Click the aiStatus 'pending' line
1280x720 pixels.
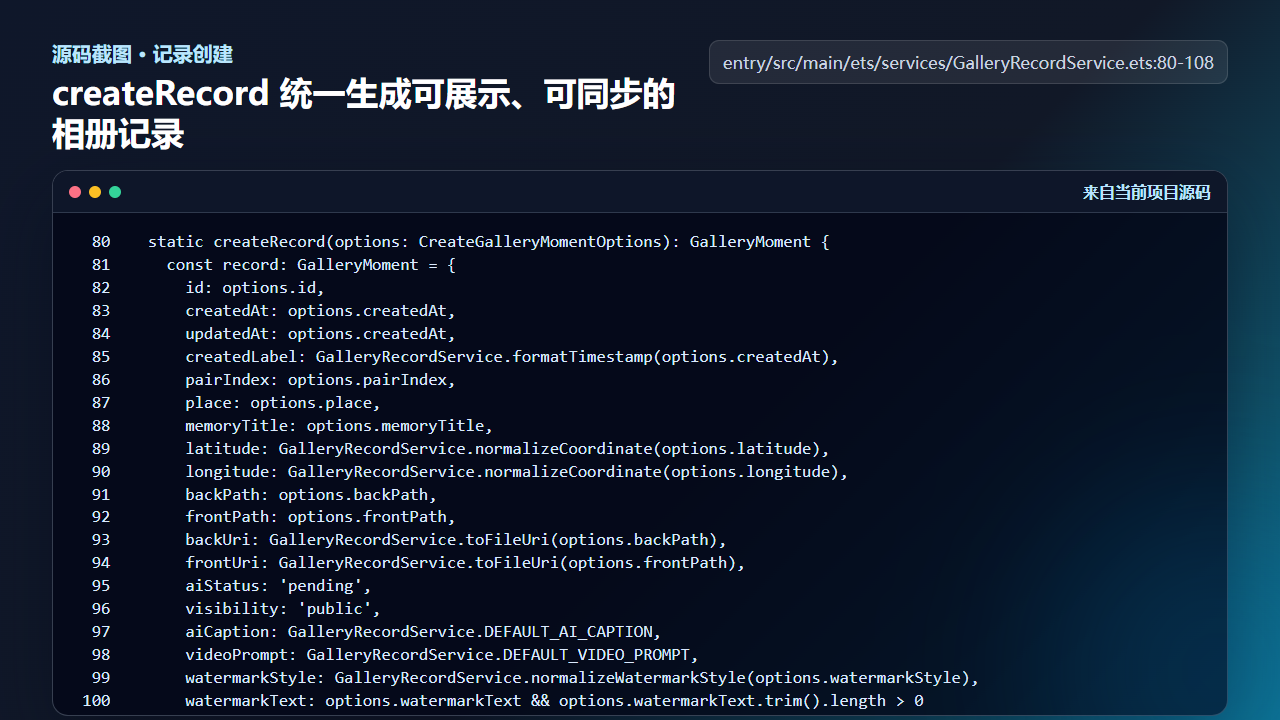(278, 587)
